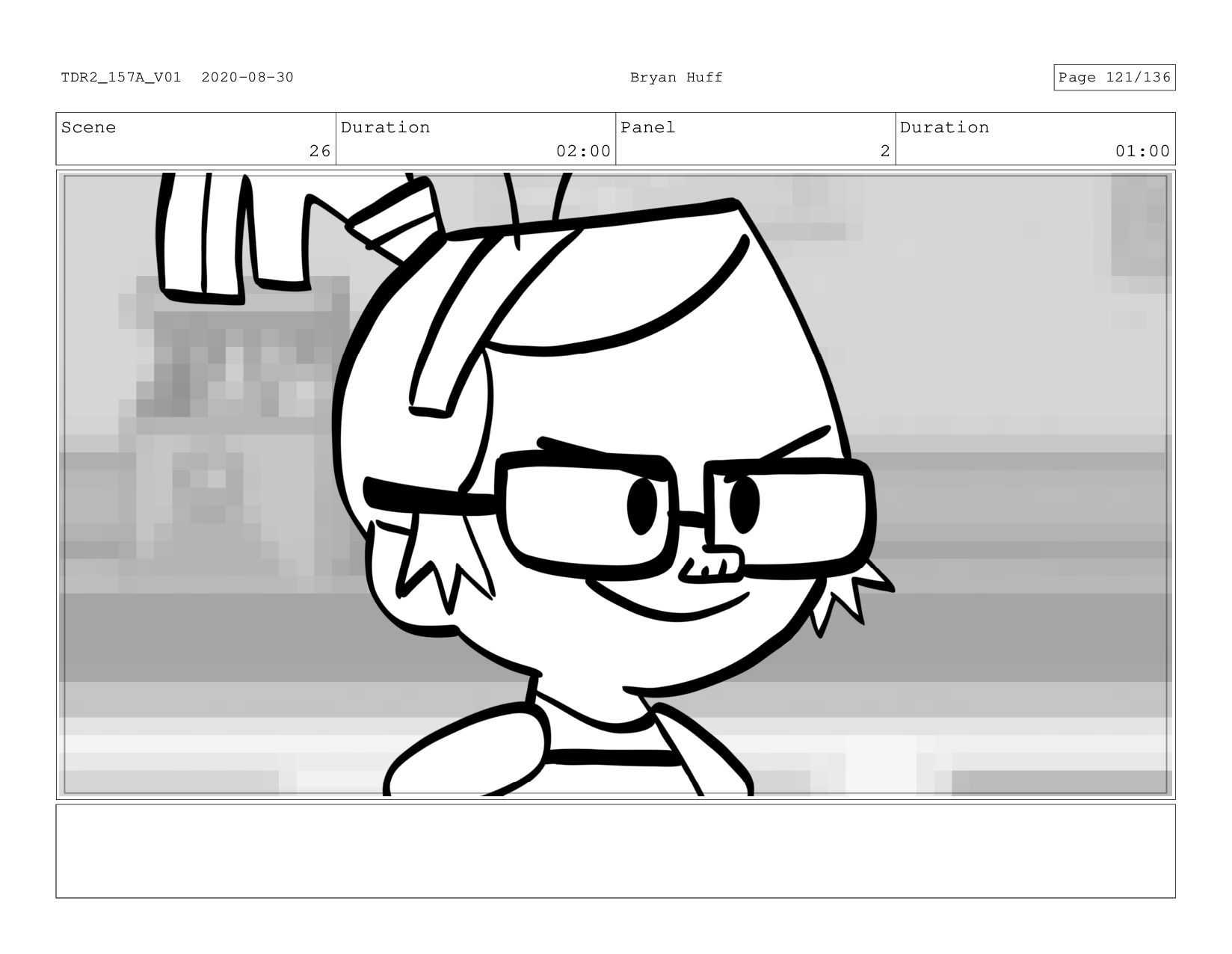
Task: Click the date 2020-08-30
Action: click(247, 78)
